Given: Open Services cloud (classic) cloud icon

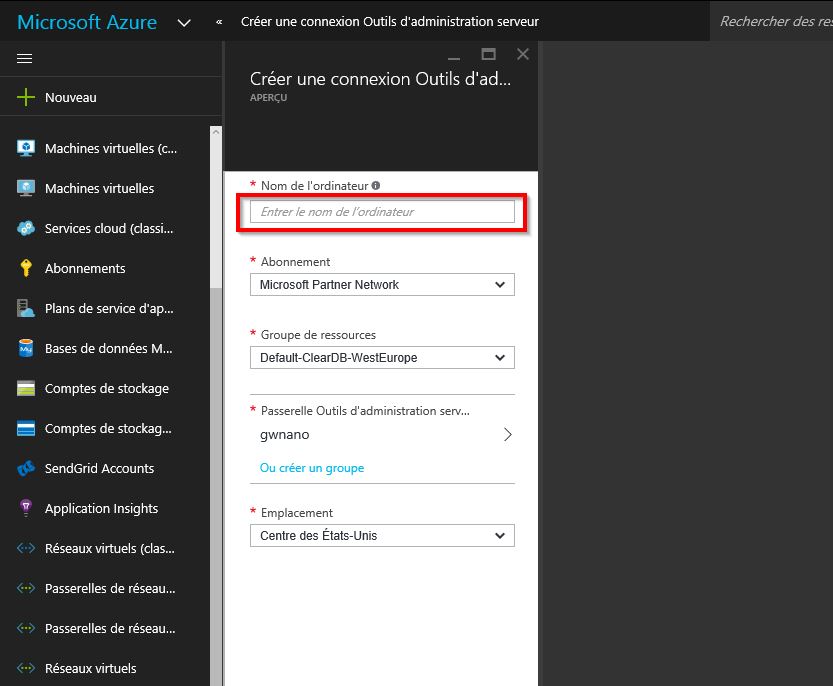Looking at the screenshot, I should [26, 228].
